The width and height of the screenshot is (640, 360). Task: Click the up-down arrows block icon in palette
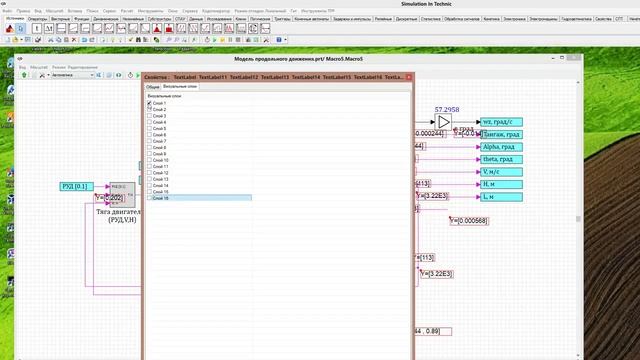tap(253, 28)
